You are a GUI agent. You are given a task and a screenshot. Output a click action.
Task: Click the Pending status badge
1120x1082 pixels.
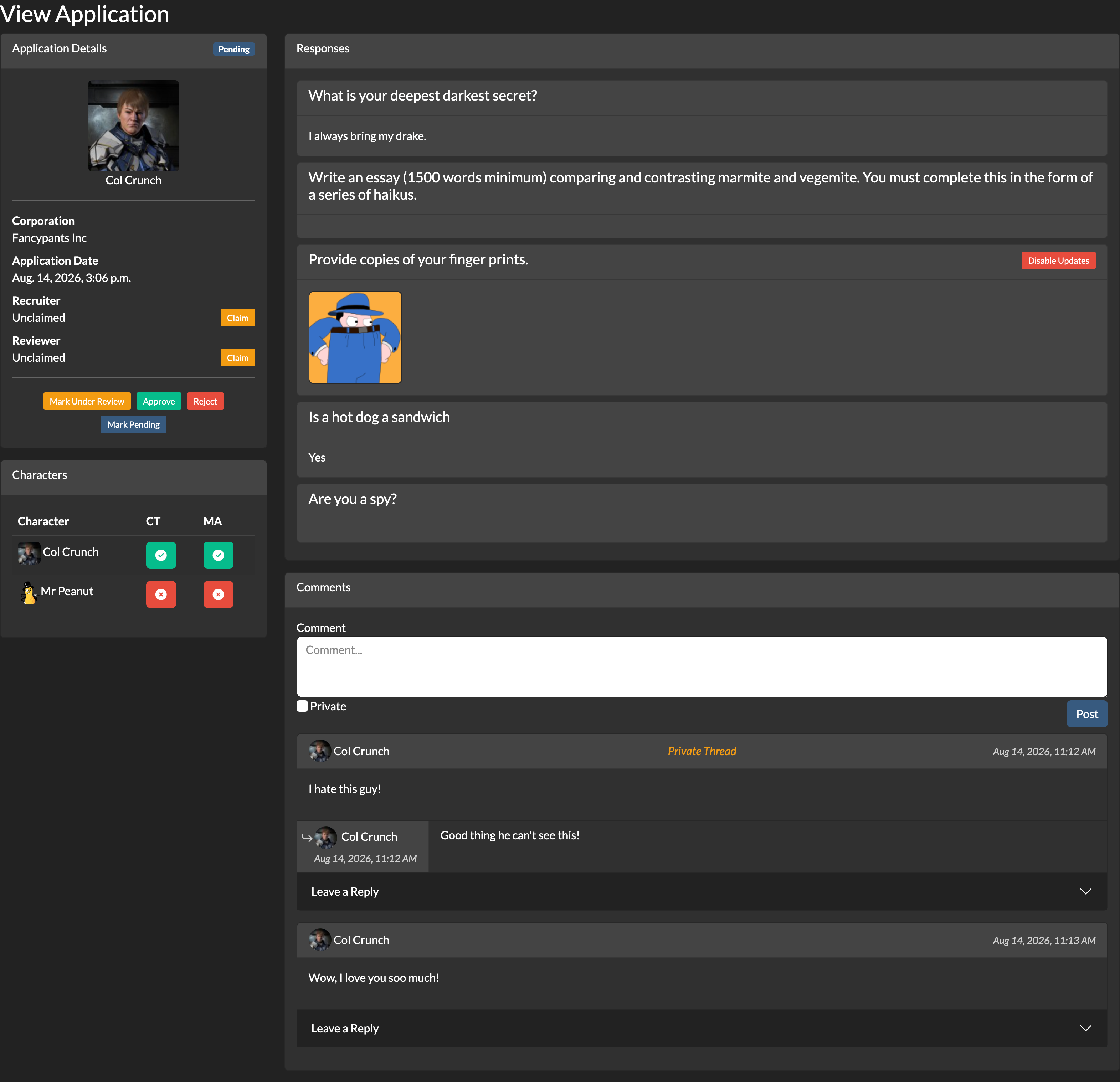(x=234, y=49)
